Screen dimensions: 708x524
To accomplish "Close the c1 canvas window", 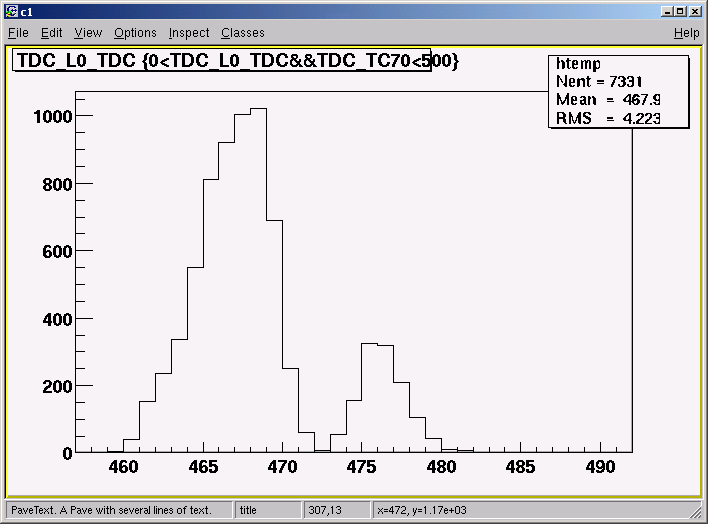I will pyautogui.click(x=694, y=11).
